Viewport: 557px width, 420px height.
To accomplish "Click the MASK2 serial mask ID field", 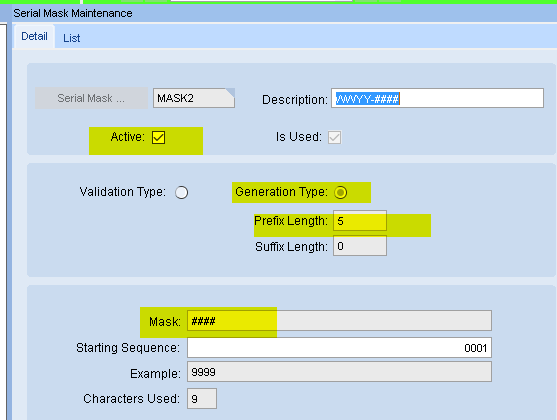I will tap(194, 98).
